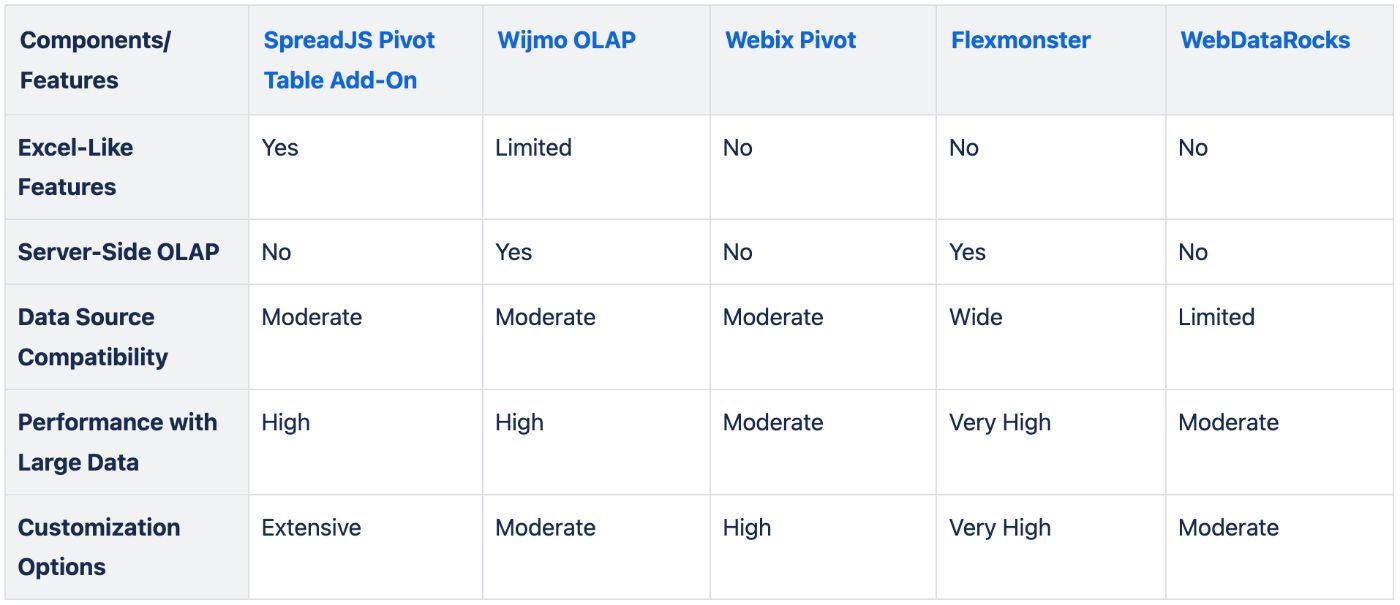Select the Server-Side OLAP row label
Image resolution: width=1400 pixels, height=605 pixels.
pyautogui.click(x=118, y=252)
